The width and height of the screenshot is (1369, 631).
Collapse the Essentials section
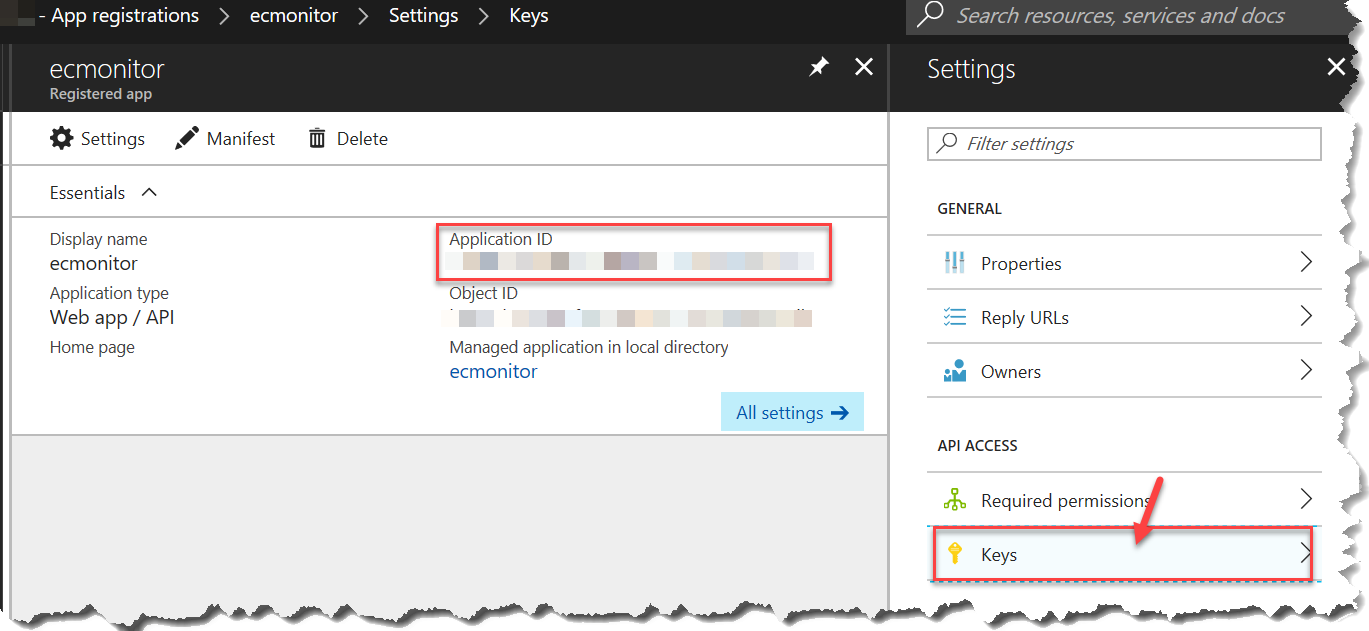pos(149,192)
